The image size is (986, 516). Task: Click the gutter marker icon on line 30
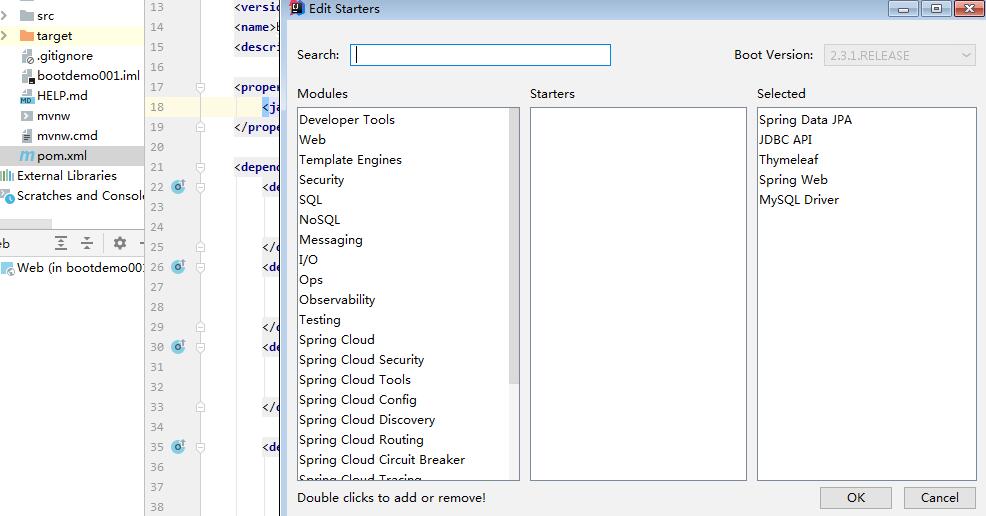pyautogui.click(x=179, y=347)
